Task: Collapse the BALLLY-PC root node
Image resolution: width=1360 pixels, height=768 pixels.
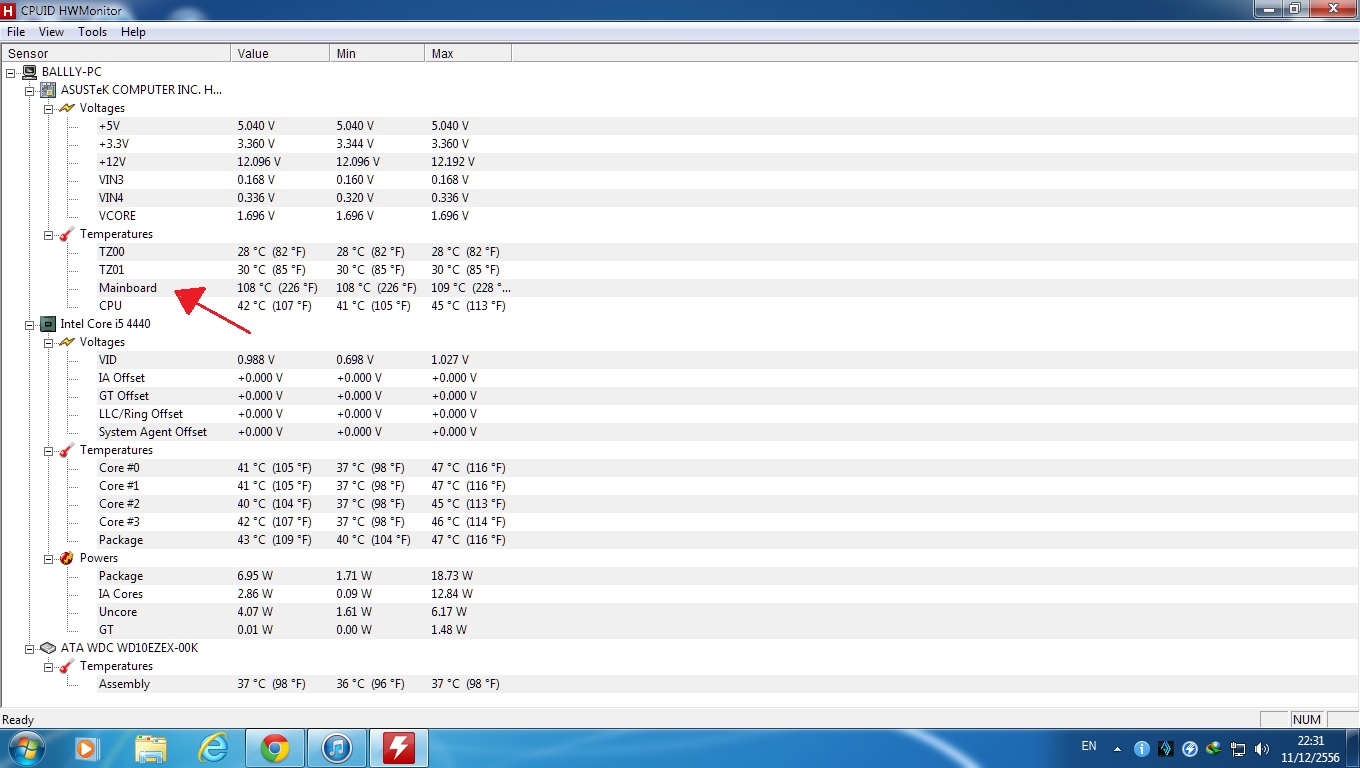Action: (x=11, y=72)
